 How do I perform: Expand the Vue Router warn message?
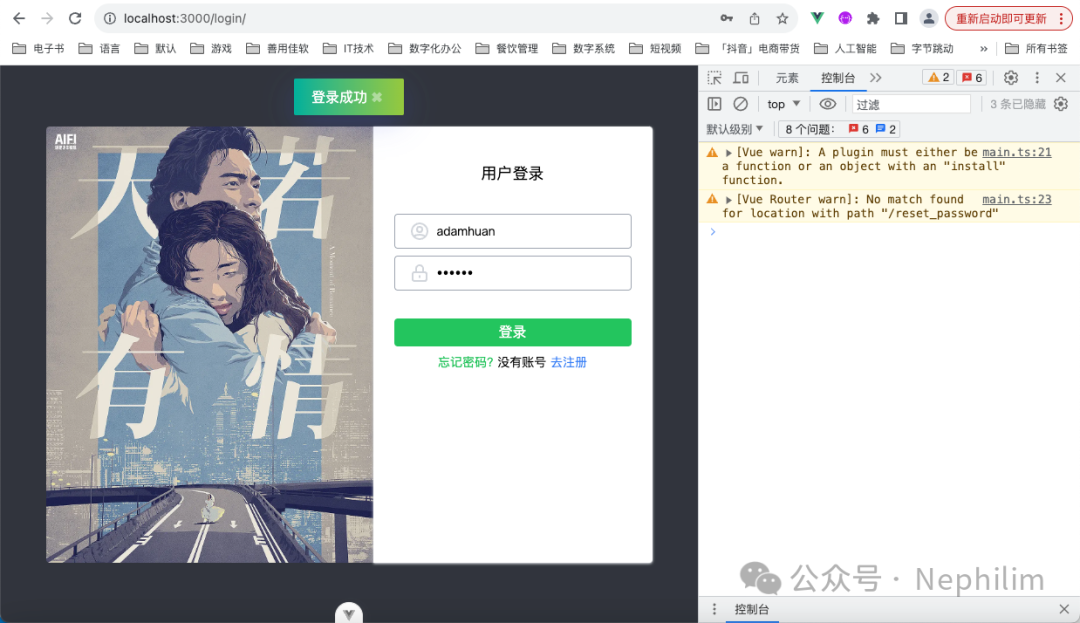pyautogui.click(x=728, y=200)
